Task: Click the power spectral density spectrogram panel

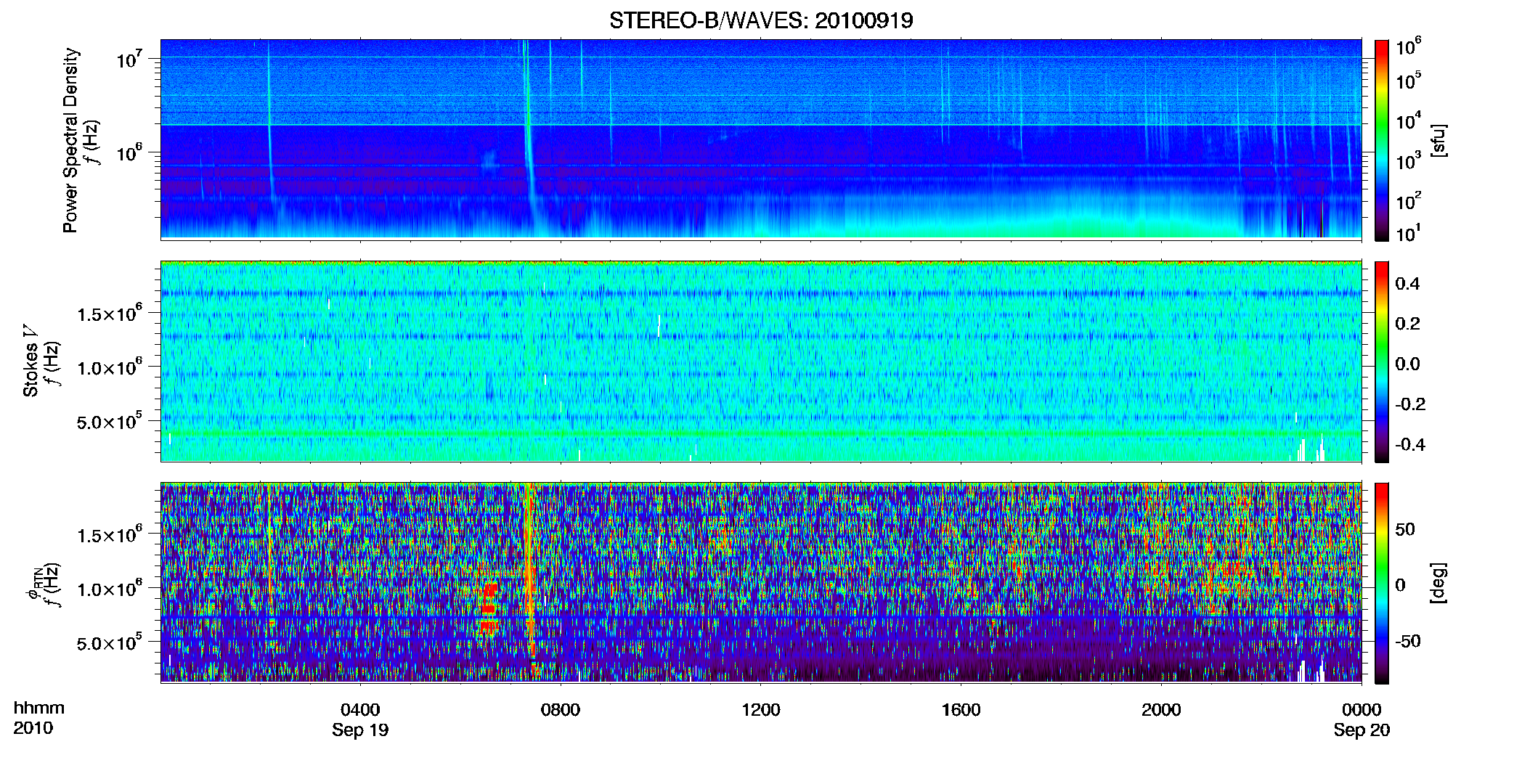Action: click(x=761, y=139)
